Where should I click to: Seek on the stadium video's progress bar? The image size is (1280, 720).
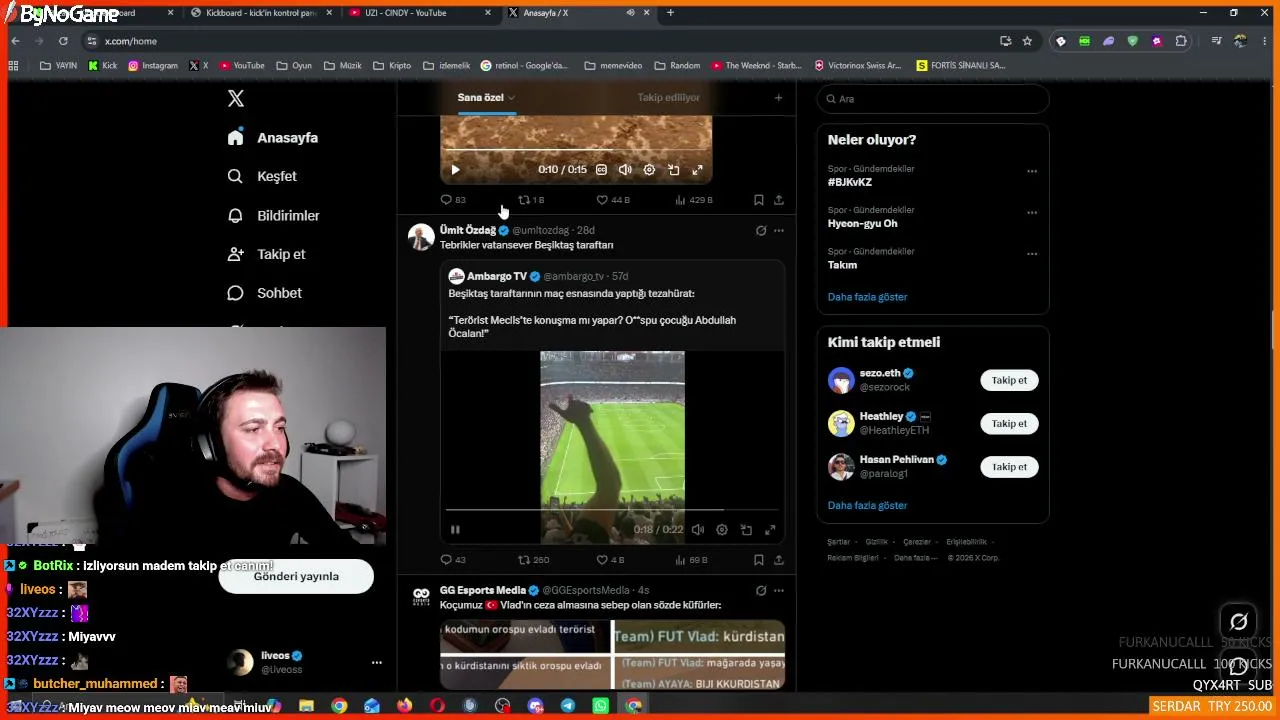pos(612,510)
